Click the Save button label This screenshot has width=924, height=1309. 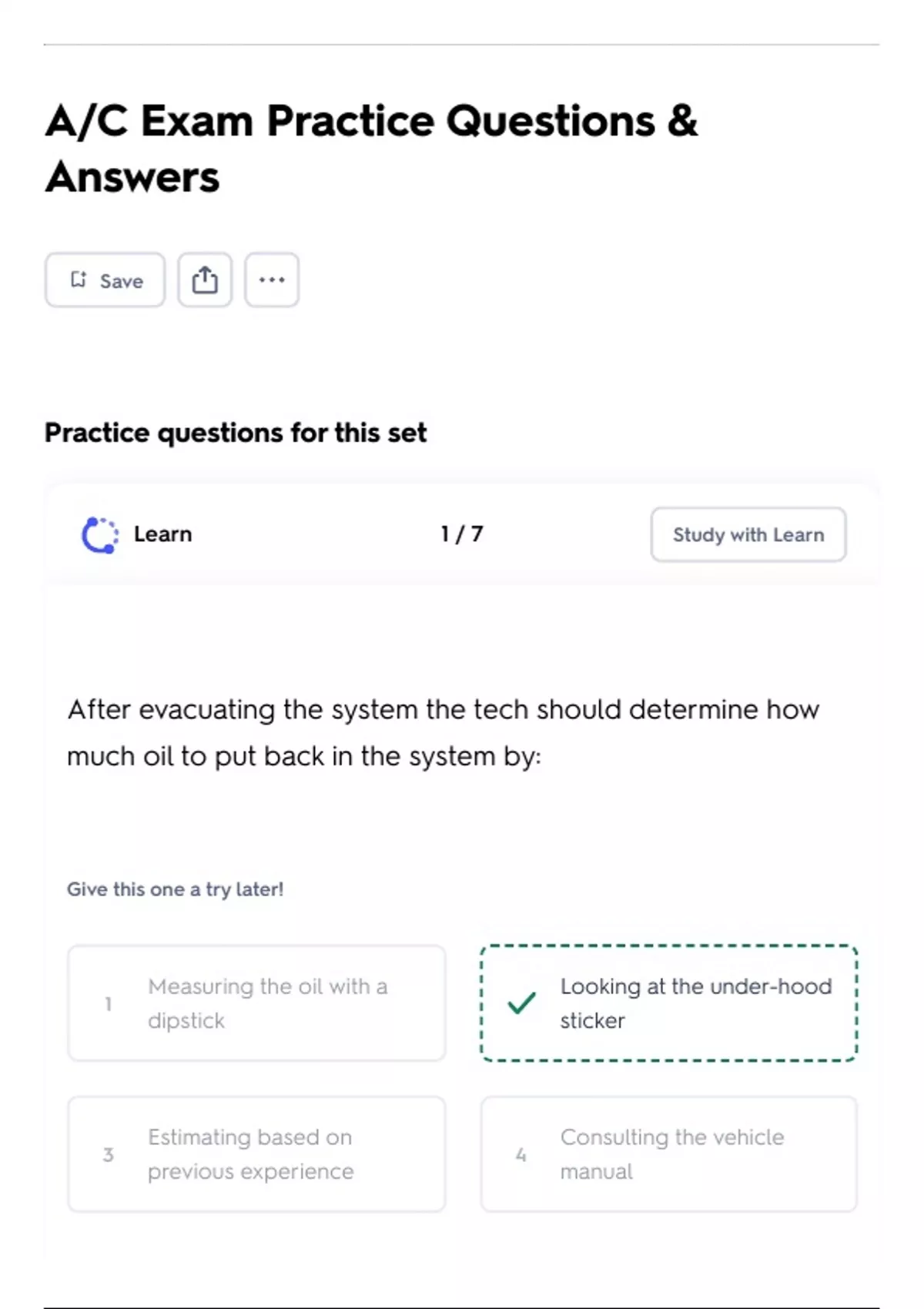coord(122,281)
